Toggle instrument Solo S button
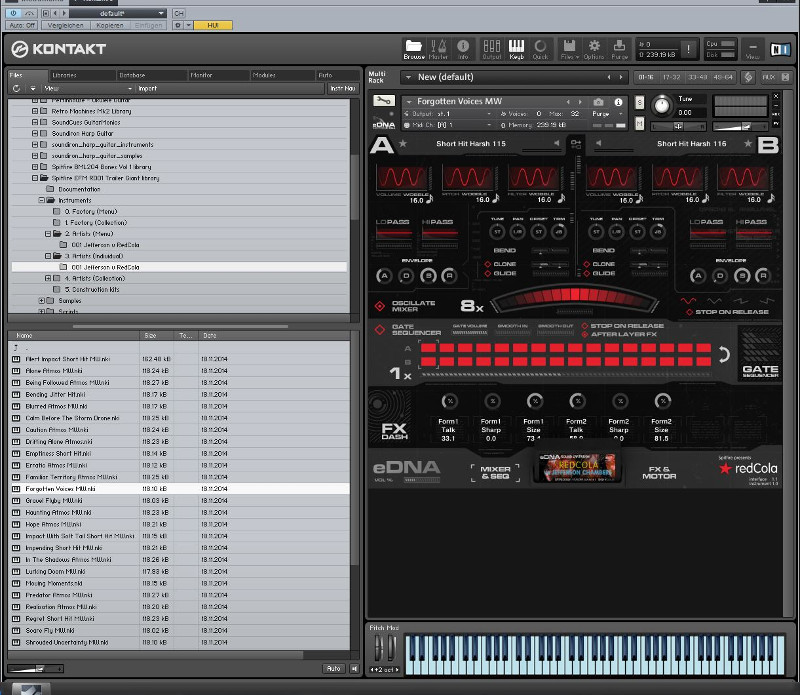The width and height of the screenshot is (800, 695). click(639, 102)
